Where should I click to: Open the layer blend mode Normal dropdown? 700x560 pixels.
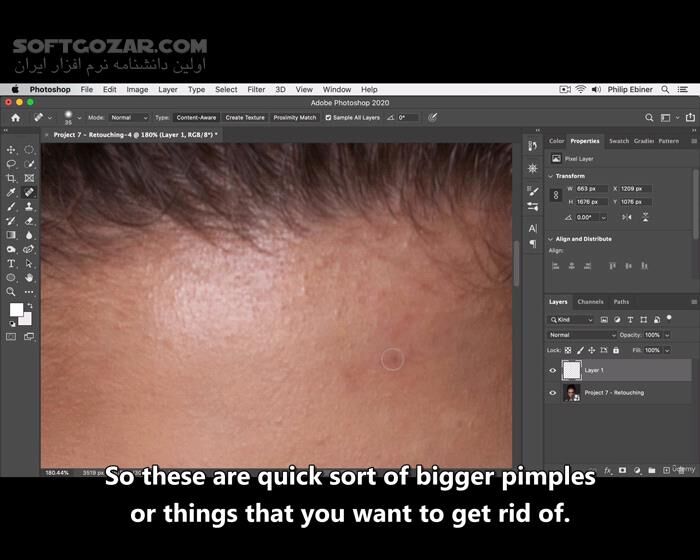tap(570, 335)
